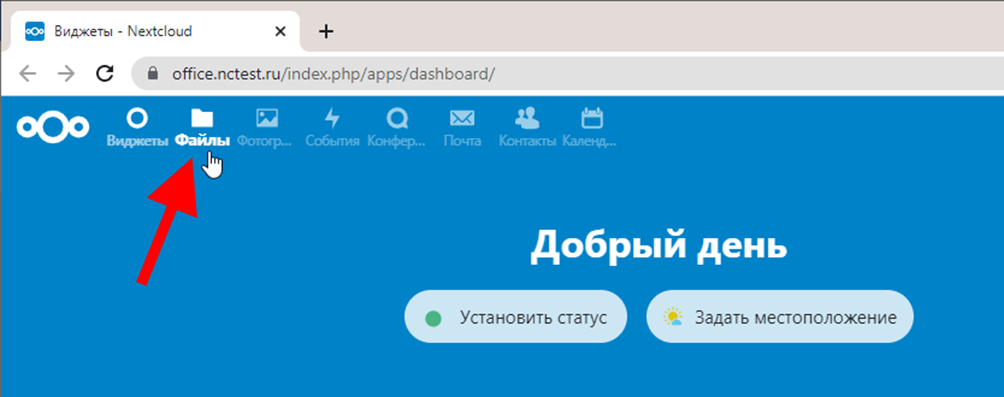Click the padlock site info icon
Viewport: 1004px width, 397px height.
(152, 74)
